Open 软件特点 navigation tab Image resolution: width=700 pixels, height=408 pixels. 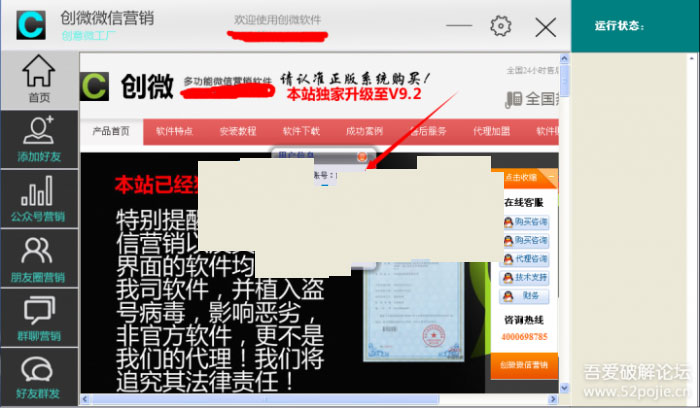tap(174, 131)
